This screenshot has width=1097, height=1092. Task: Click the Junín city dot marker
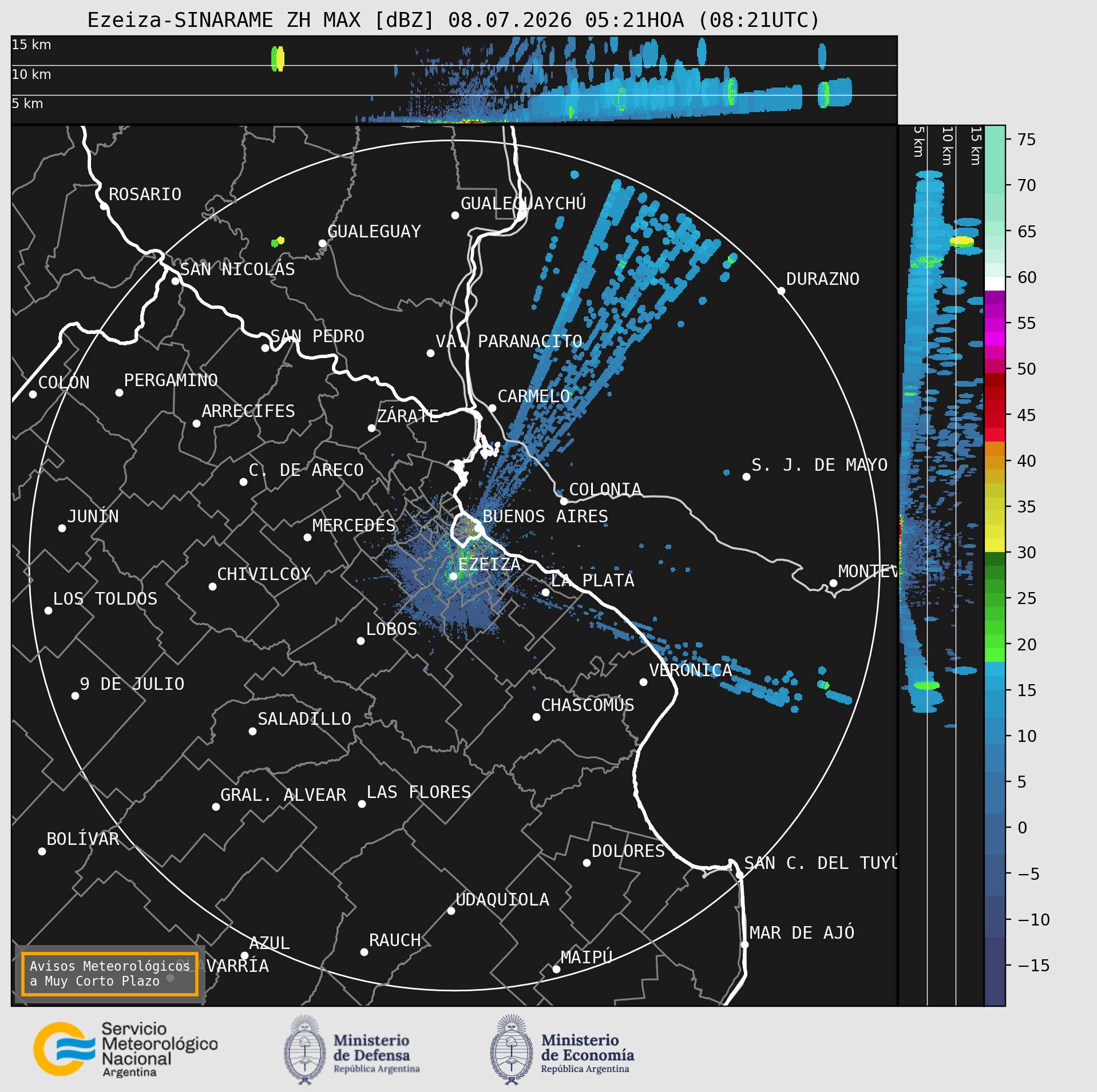pyautogui.click(x=62, y=528)
